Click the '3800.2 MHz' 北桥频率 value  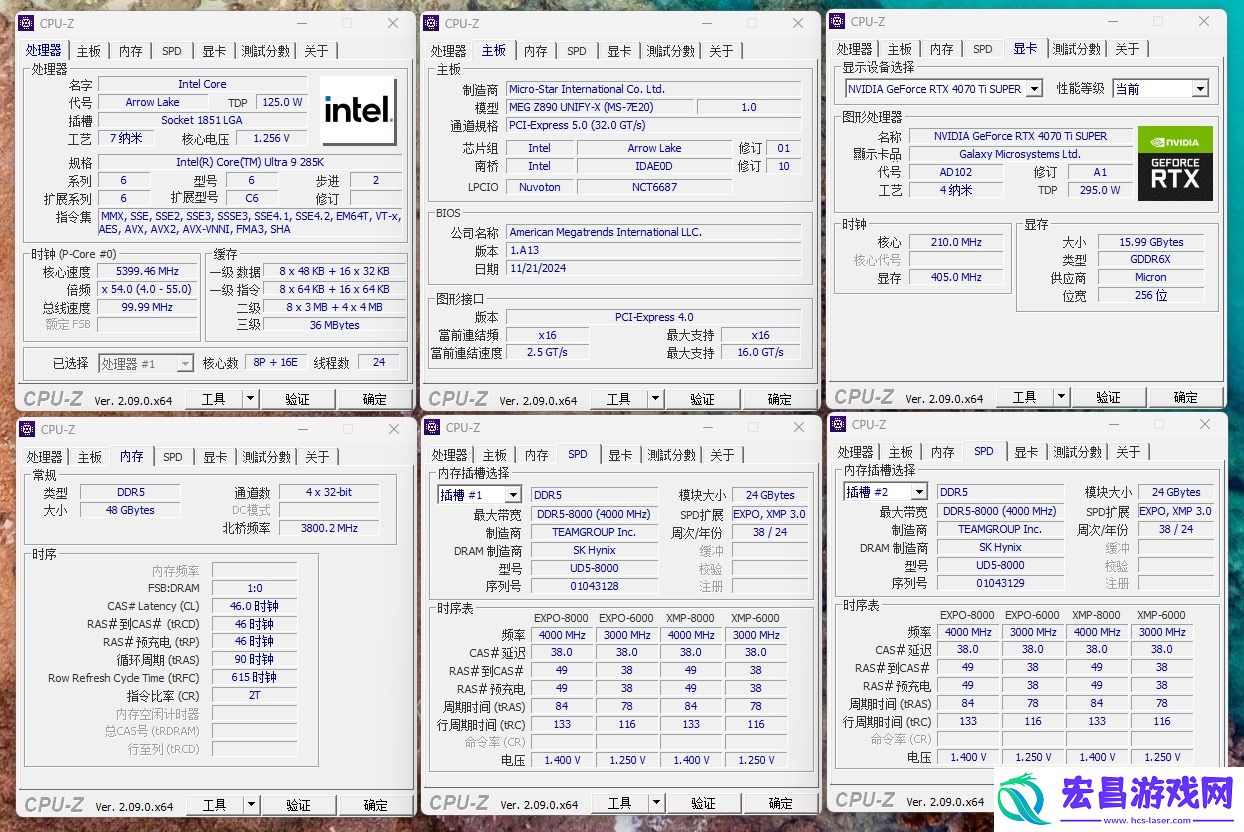(x=330, y=528)
